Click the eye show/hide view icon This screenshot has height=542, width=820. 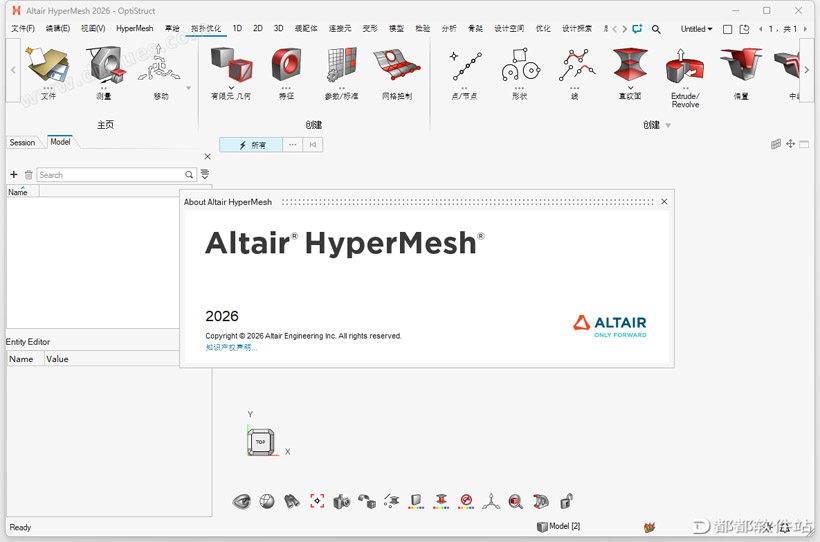click(x=241, y=502)
